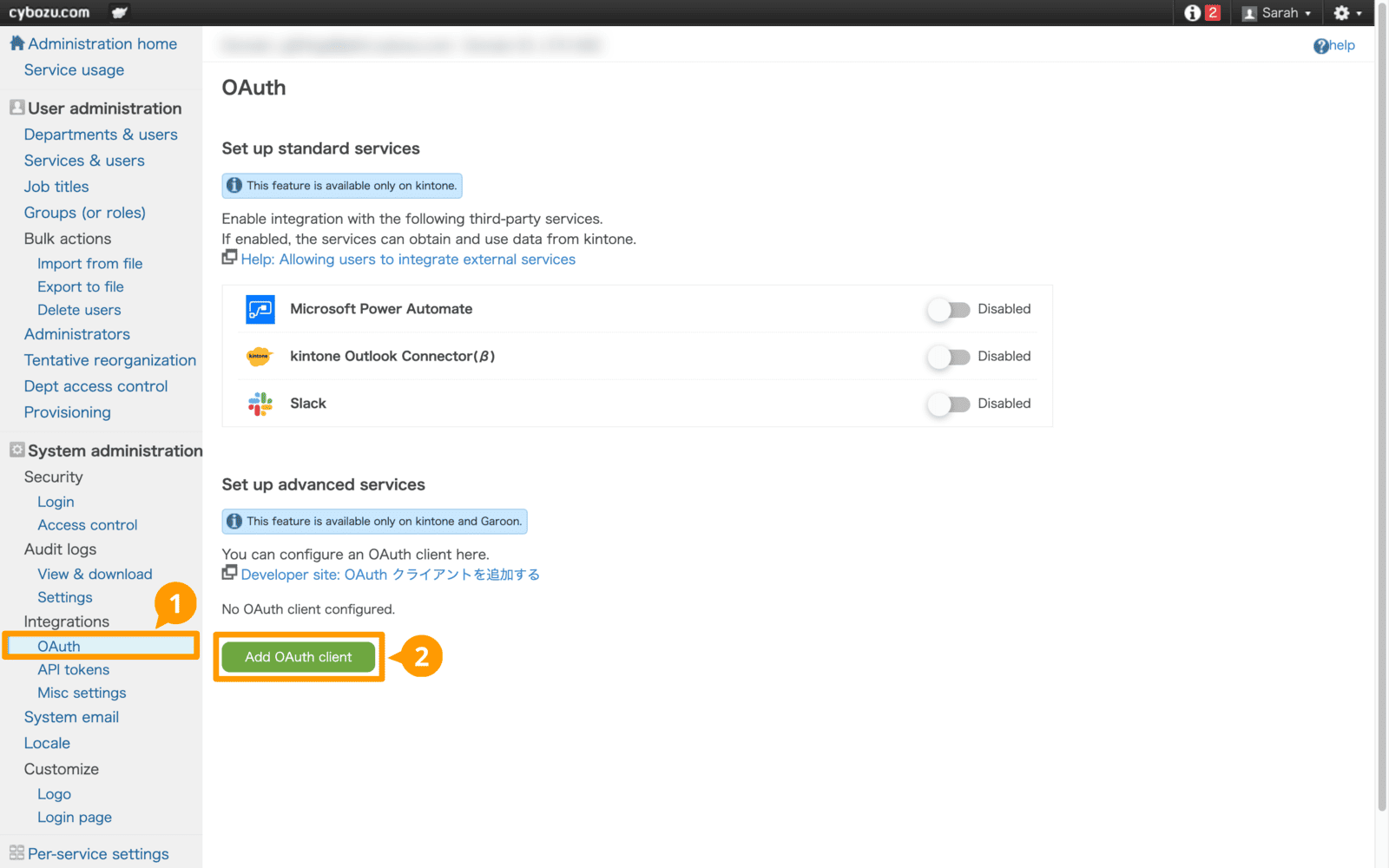1389x868 pixels.
Task: Click the external-link icon beside Help link
Action: point(229,257)
